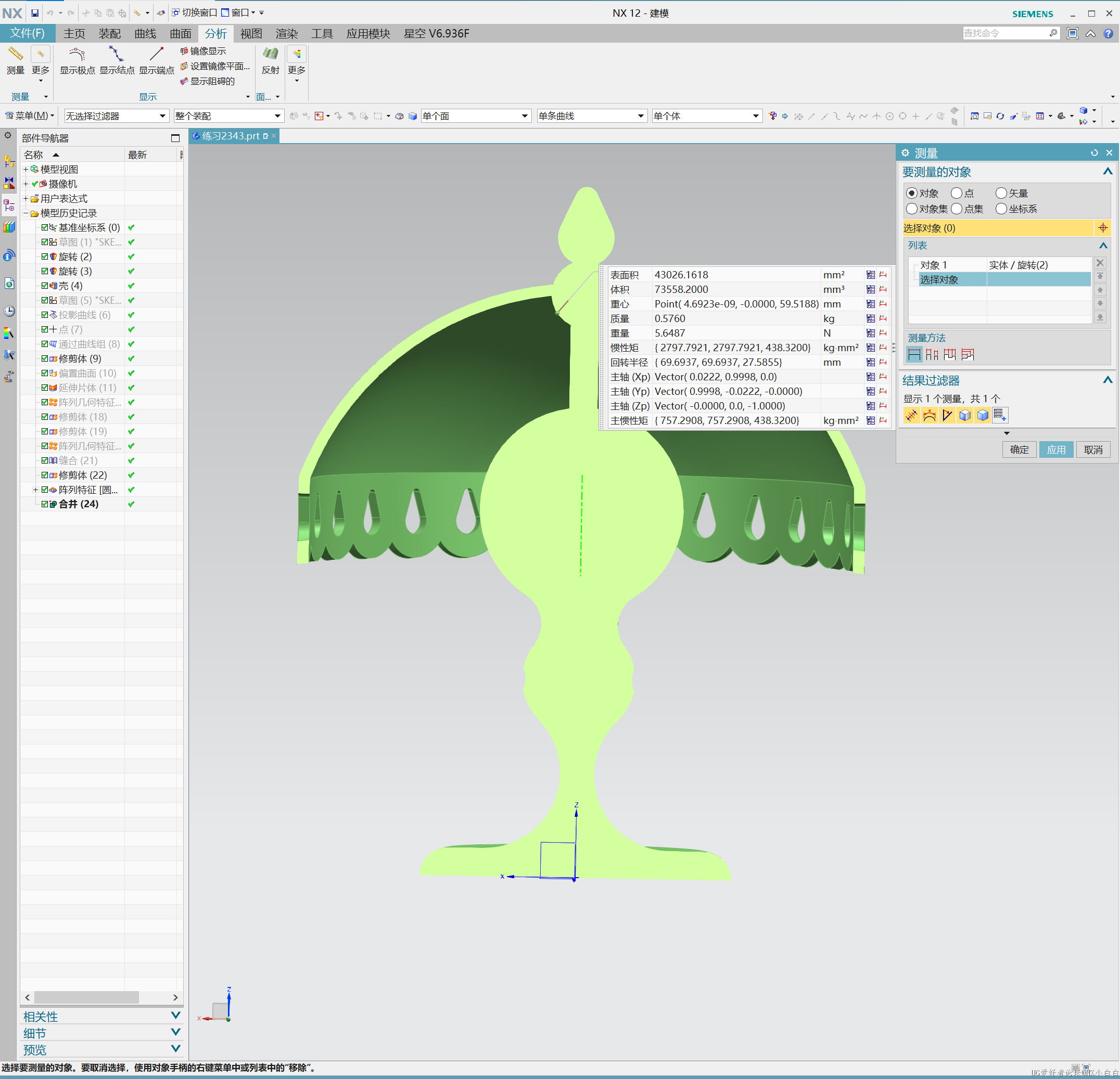Open the 单条曲线 dropdown

591,116
